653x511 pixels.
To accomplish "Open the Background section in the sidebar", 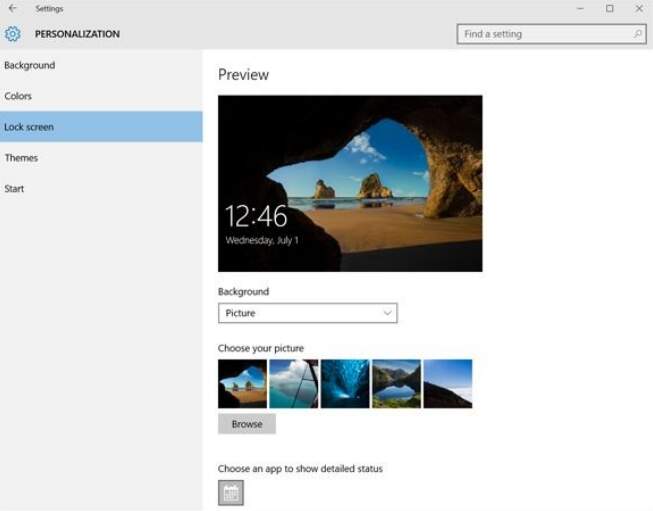I will pos(30,66).
